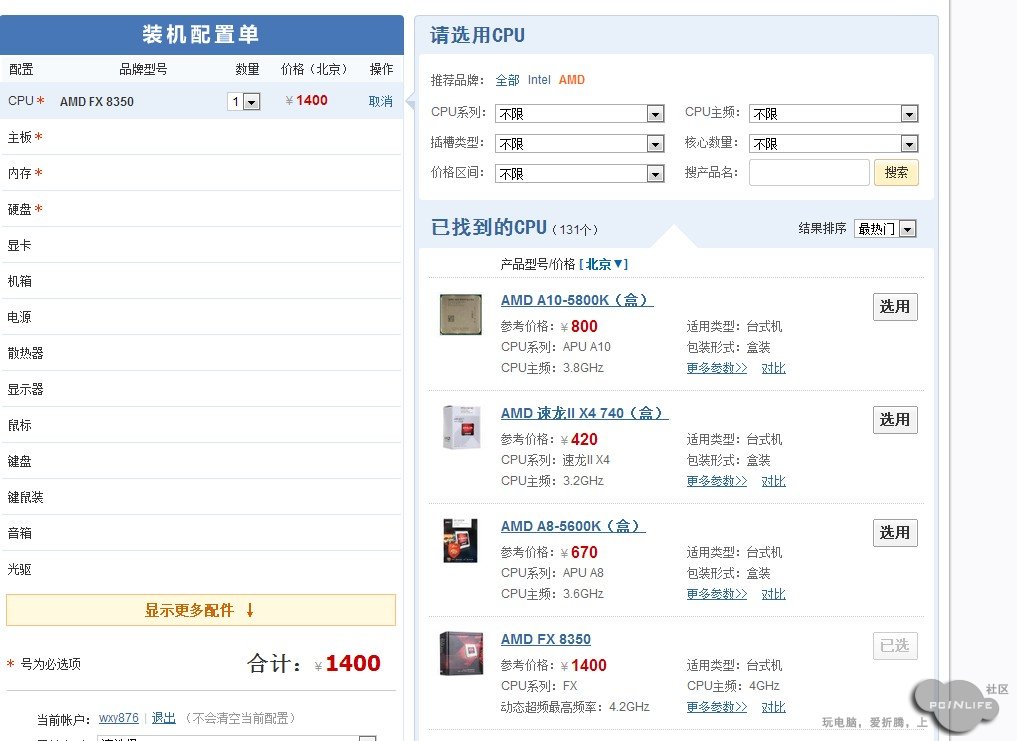This screenshot has height=741, width=1017.
Task: Click the ¥1400 total price in 合计
Action: (x=347, y=663)
